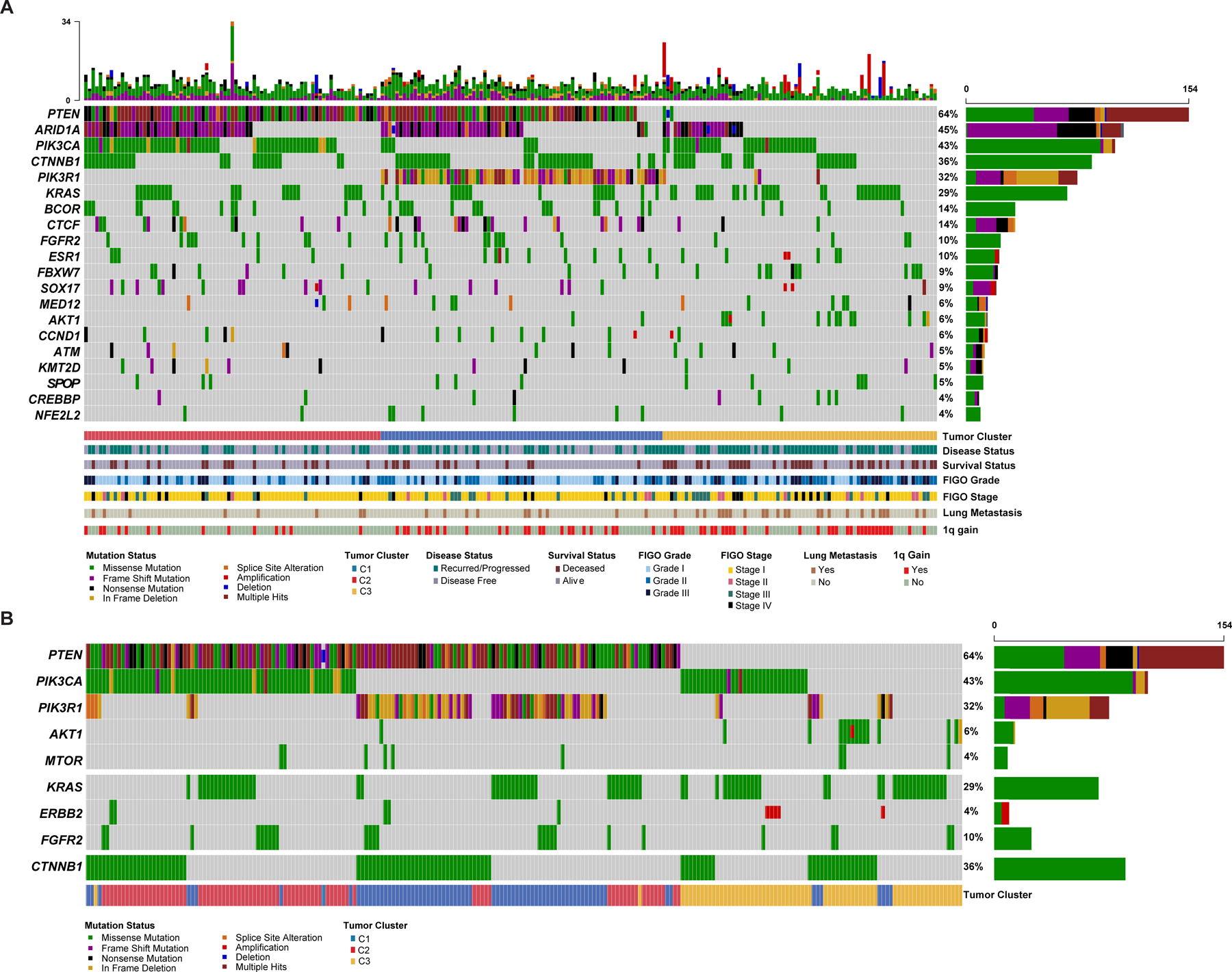Image resolution: width=1232 pixels, height=972 pixels.
Task: Select the 45% frequency value for ARID1A
Action: 948,130
